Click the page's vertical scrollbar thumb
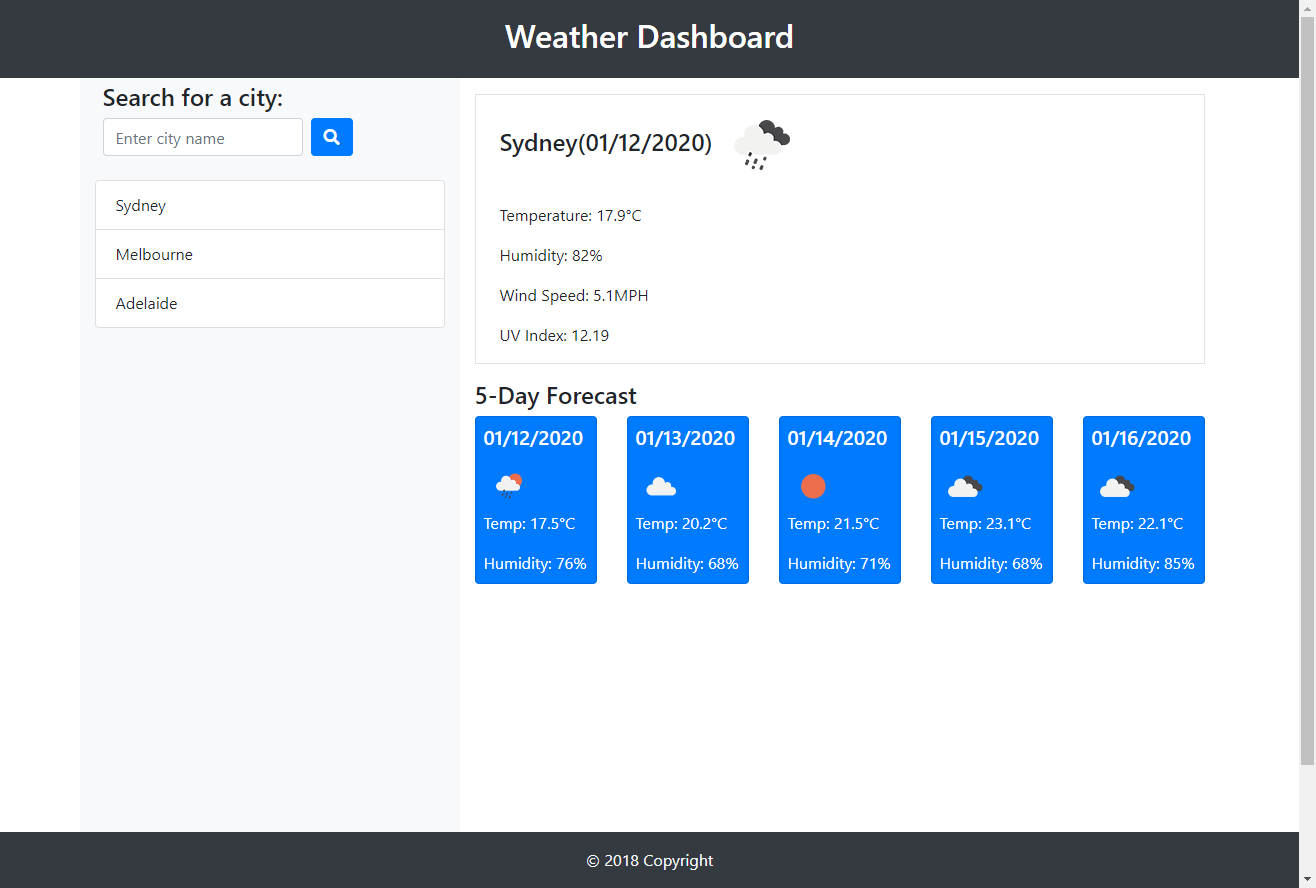 click(1307, 390)
